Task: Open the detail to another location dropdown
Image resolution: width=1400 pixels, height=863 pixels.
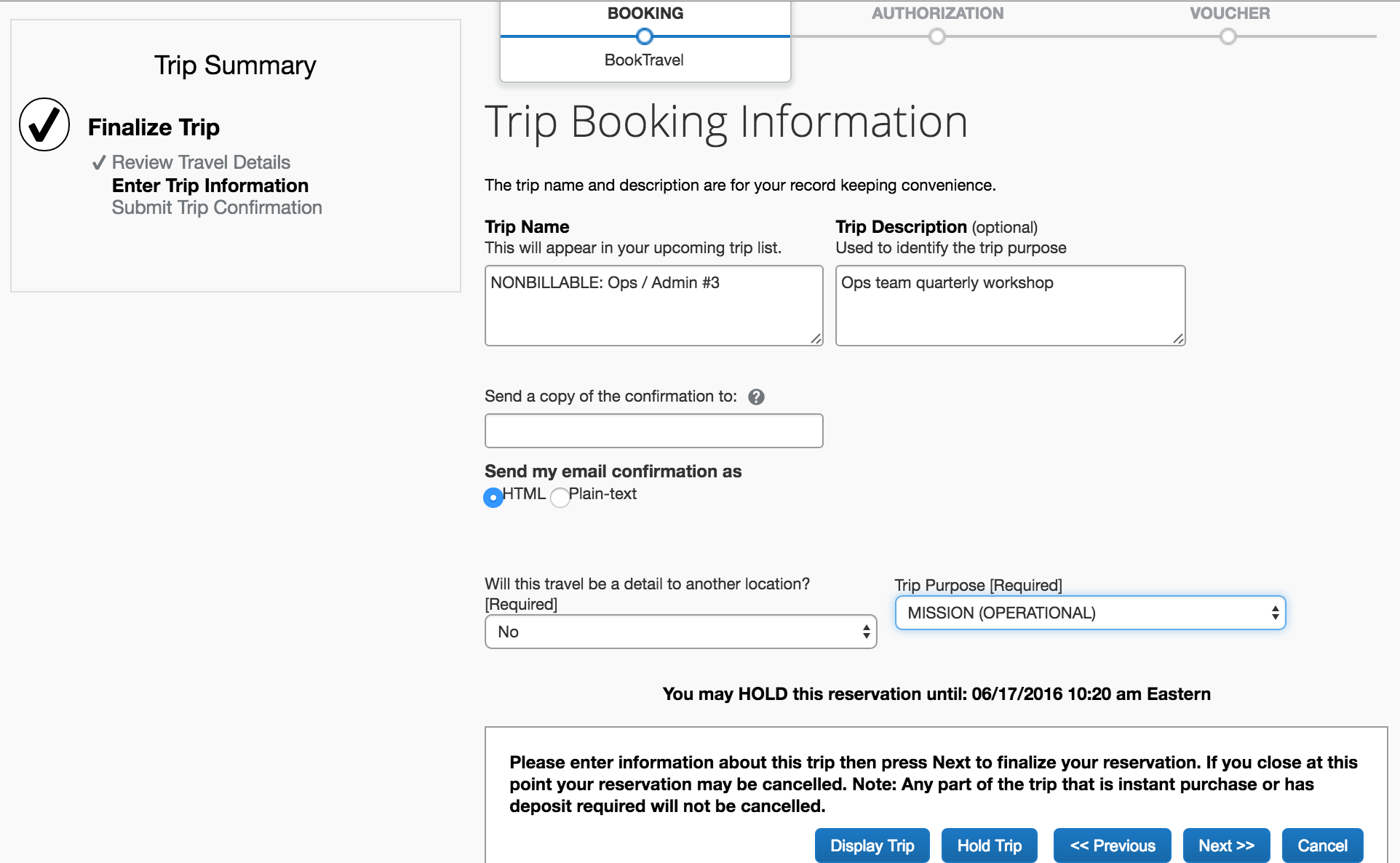Action: 680,632
